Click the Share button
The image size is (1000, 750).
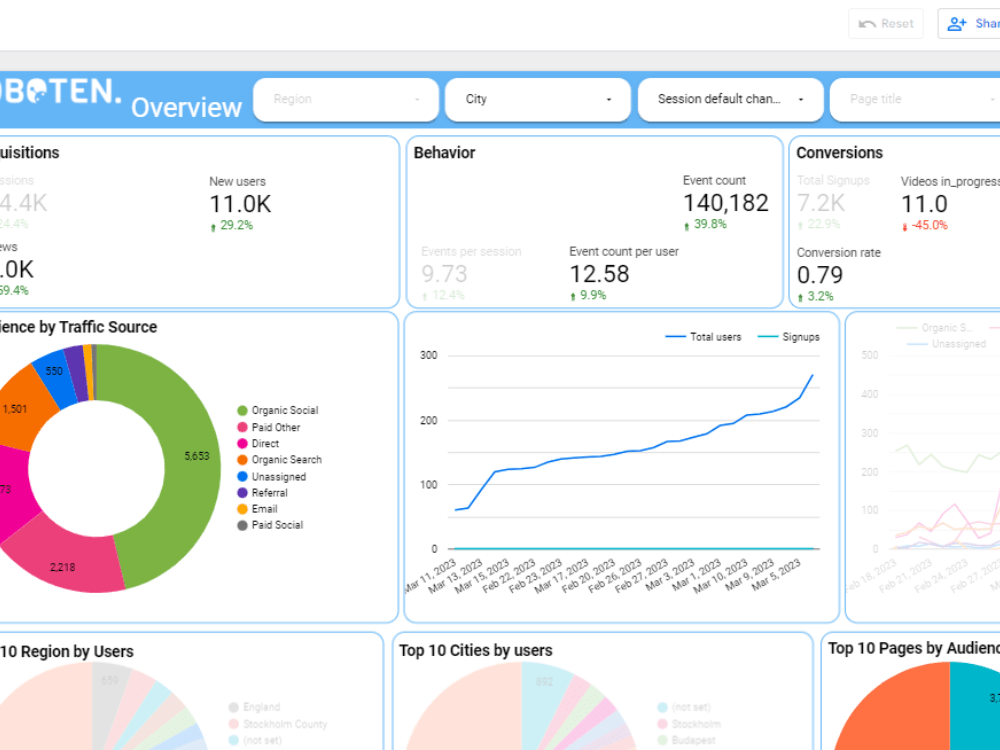(969, 24)
